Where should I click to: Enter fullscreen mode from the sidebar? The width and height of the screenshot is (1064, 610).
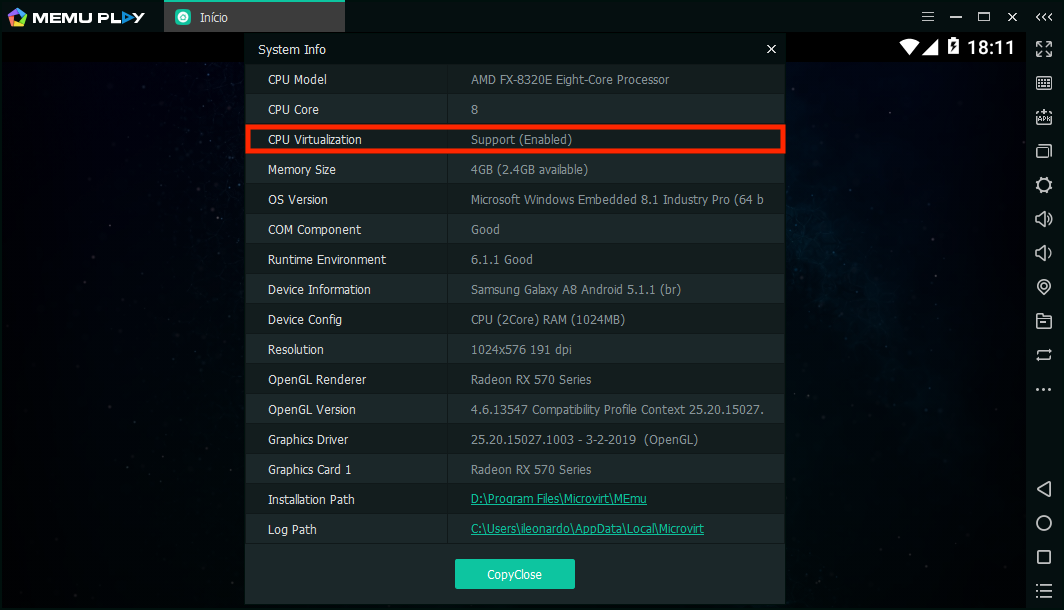[1044, 48]
